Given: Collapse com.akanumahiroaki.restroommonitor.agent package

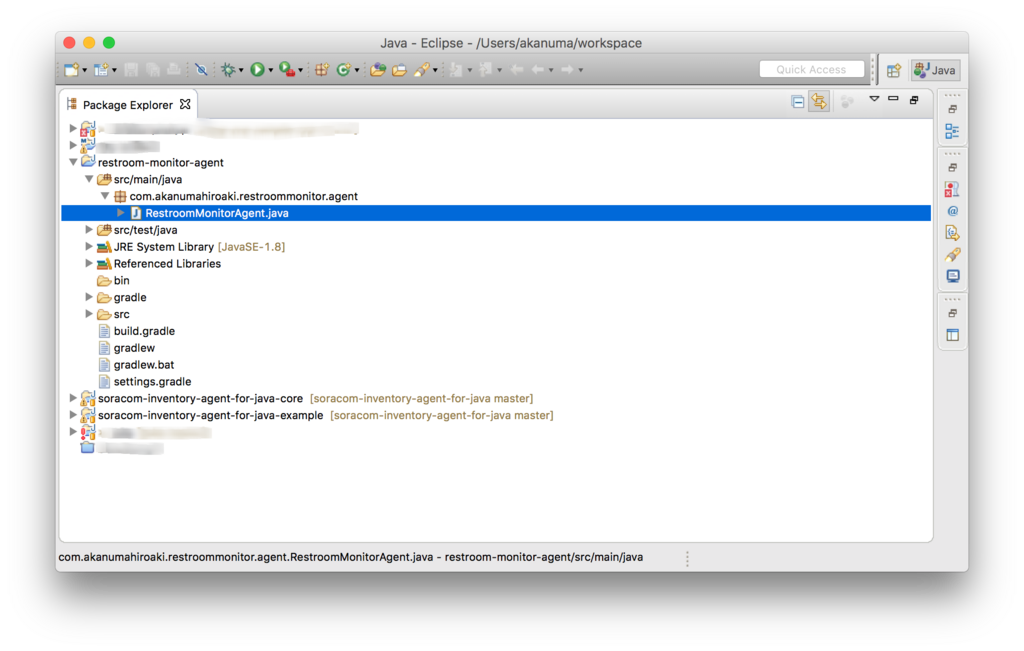Looking at the screenshot, I should click(104, 196).
